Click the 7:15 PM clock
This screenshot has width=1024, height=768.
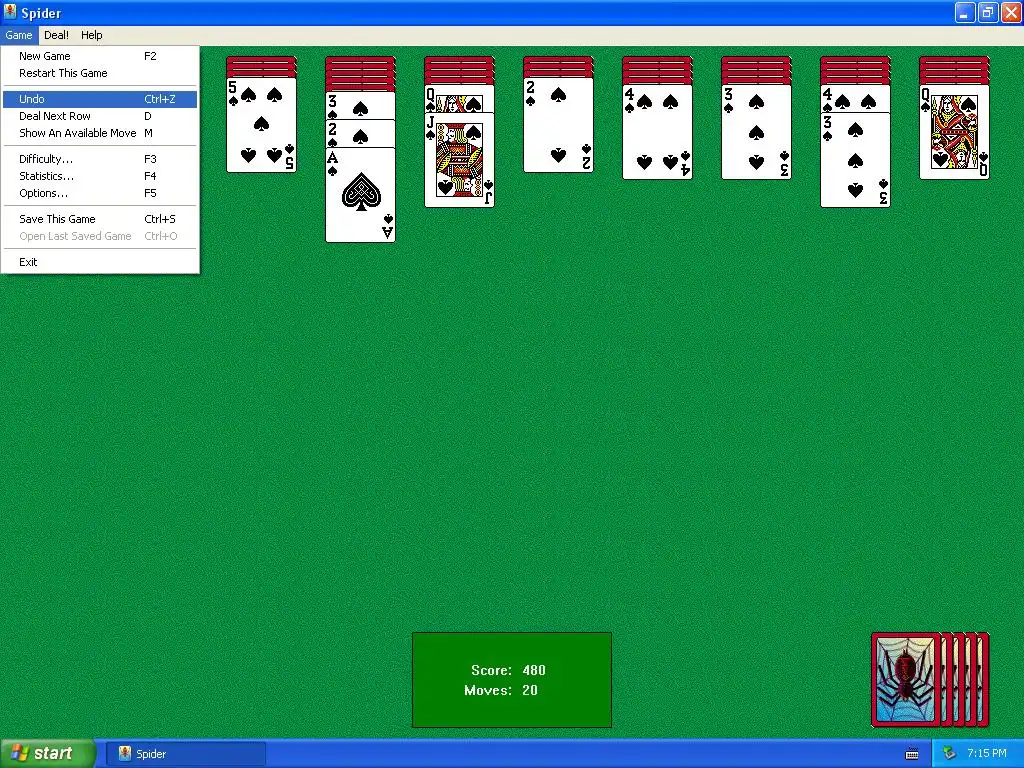coord(987,754)
